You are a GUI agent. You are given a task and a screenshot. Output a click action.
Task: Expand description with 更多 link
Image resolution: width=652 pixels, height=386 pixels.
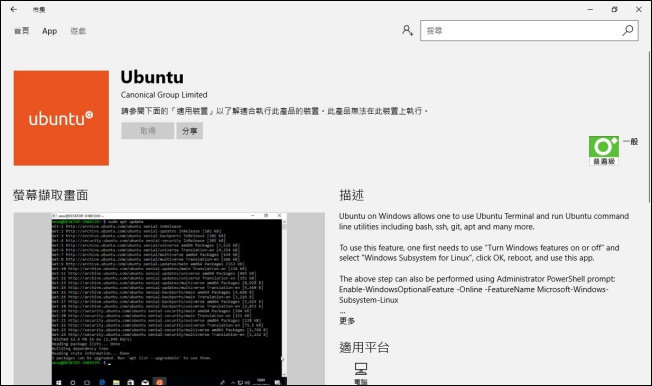point(347,321)
